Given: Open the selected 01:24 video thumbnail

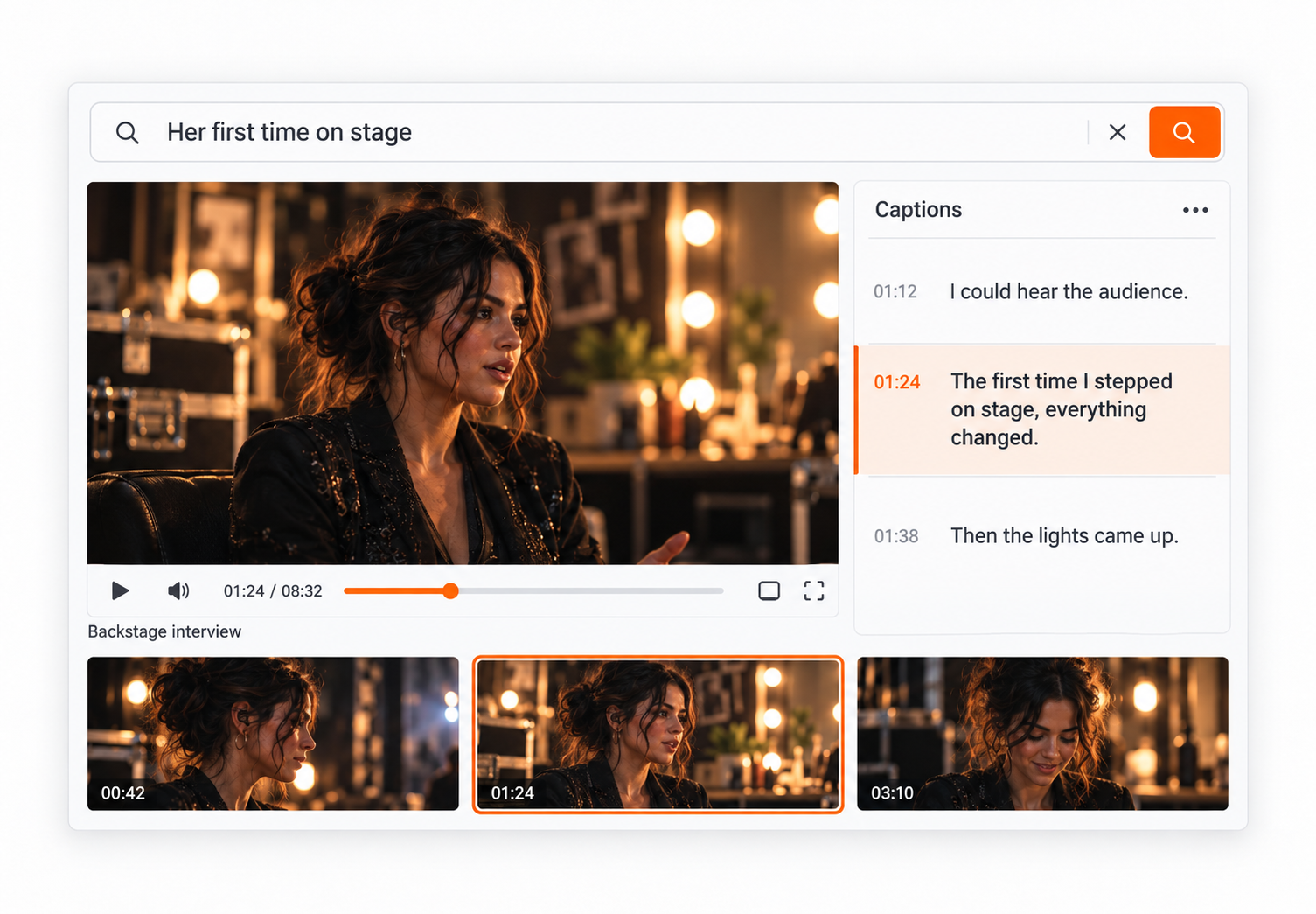Looking at the screenshot, I should [x=658, y=735].
